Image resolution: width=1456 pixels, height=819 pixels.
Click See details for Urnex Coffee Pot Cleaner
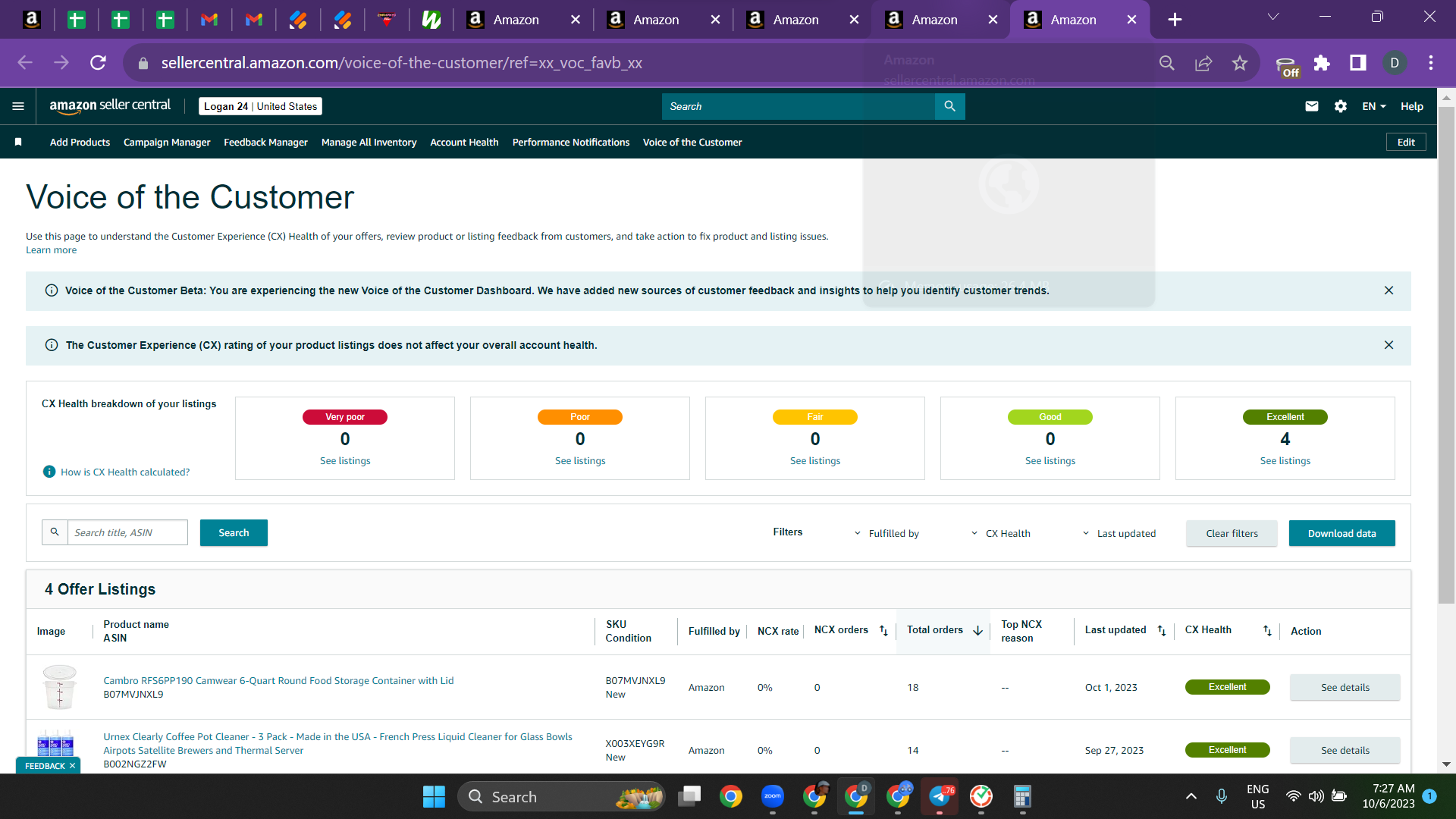point(1345,750)
